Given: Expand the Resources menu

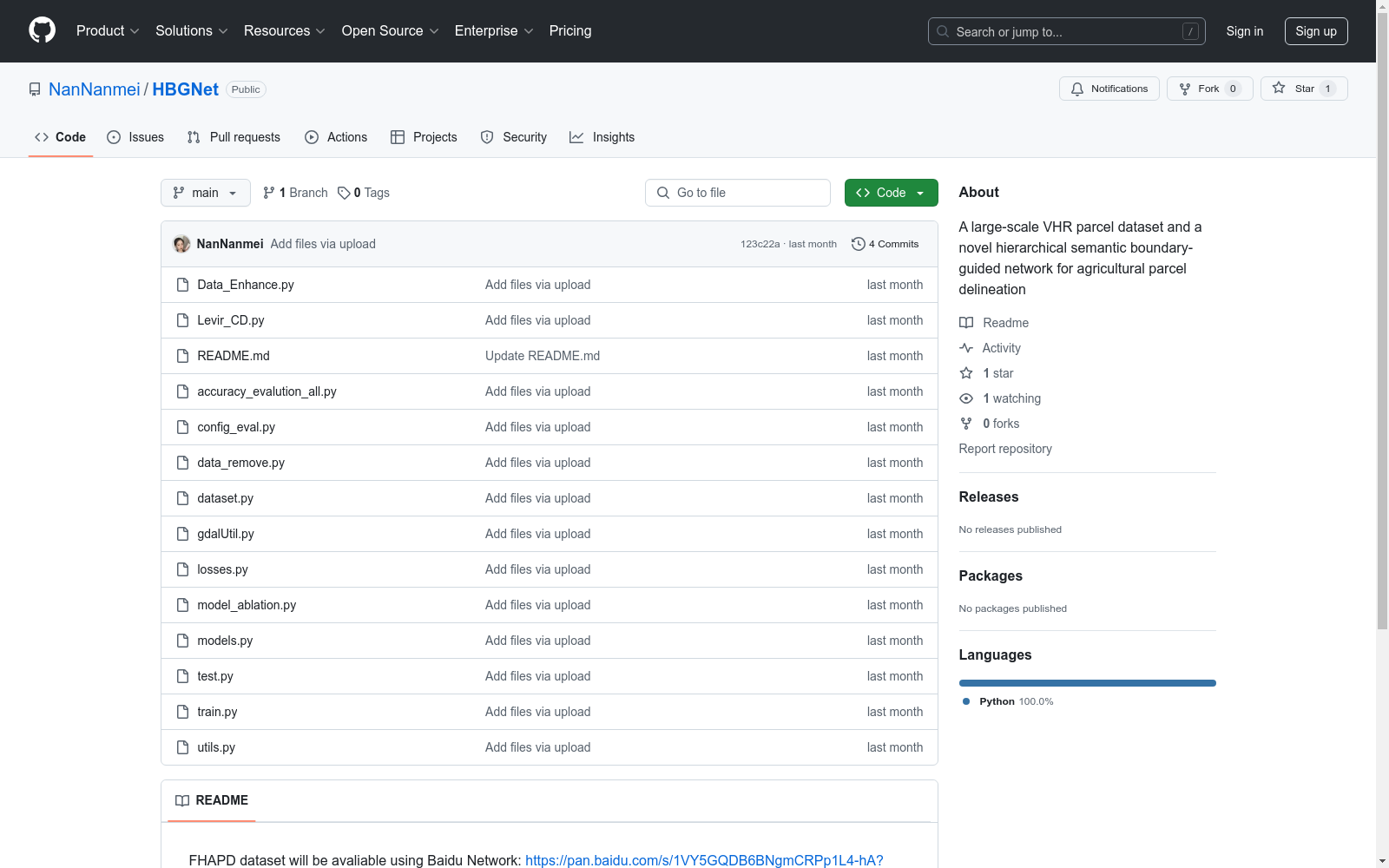Looking at the screenshot, I should click(x=285, y=30).
